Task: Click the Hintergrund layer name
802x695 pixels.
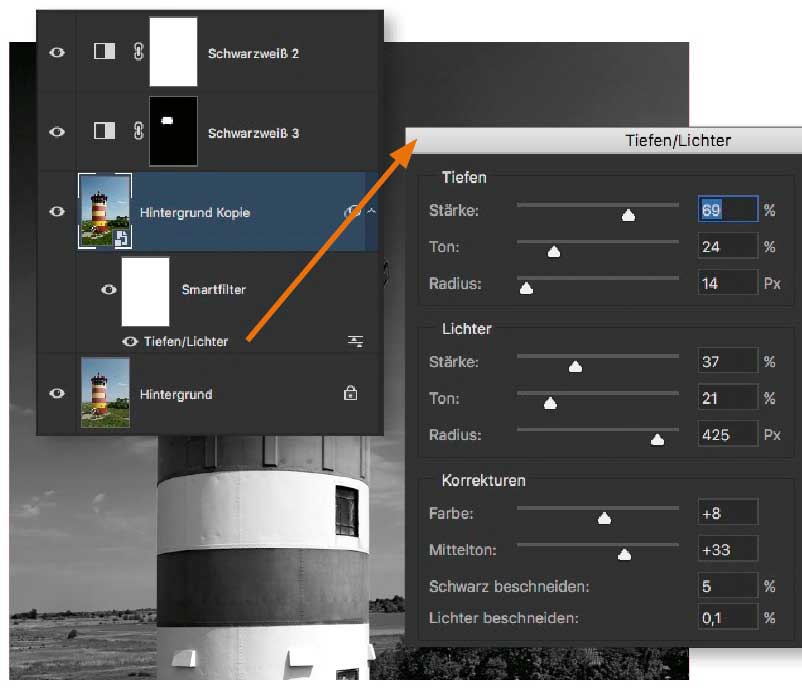Action: coord(176,395)
